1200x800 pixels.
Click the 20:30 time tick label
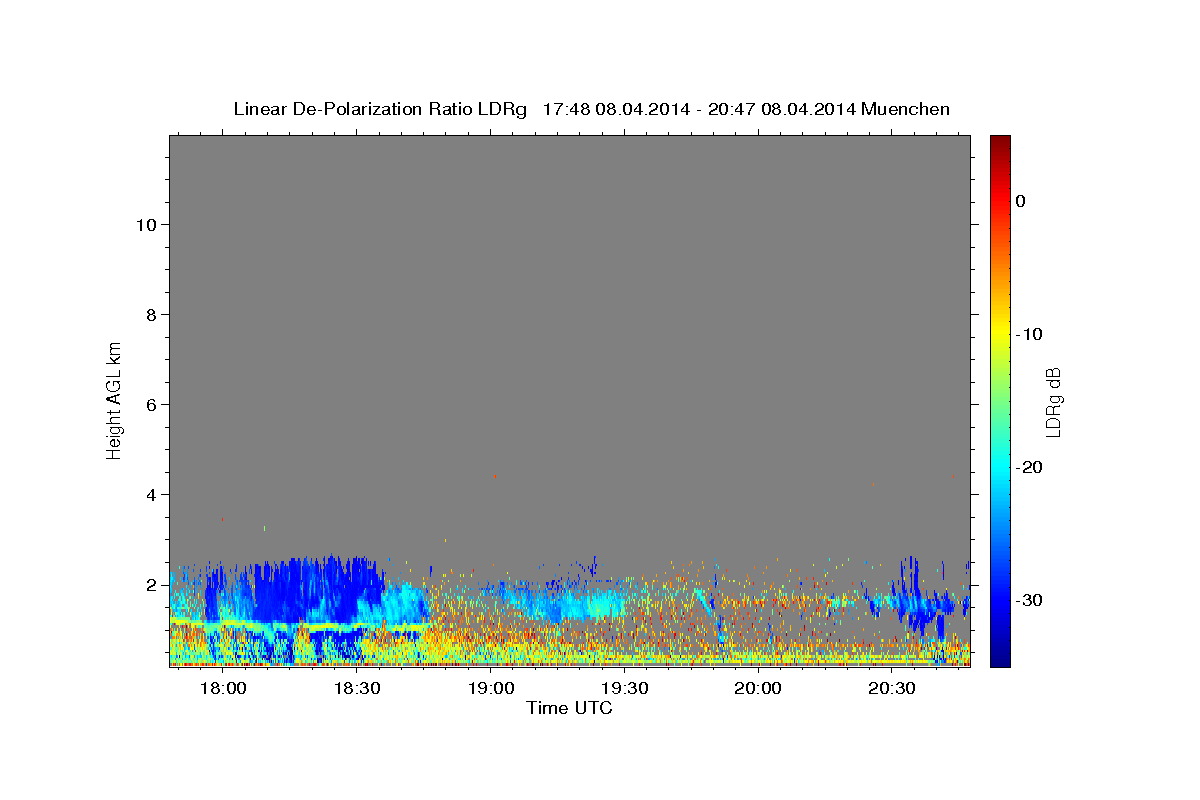point(892,689)
